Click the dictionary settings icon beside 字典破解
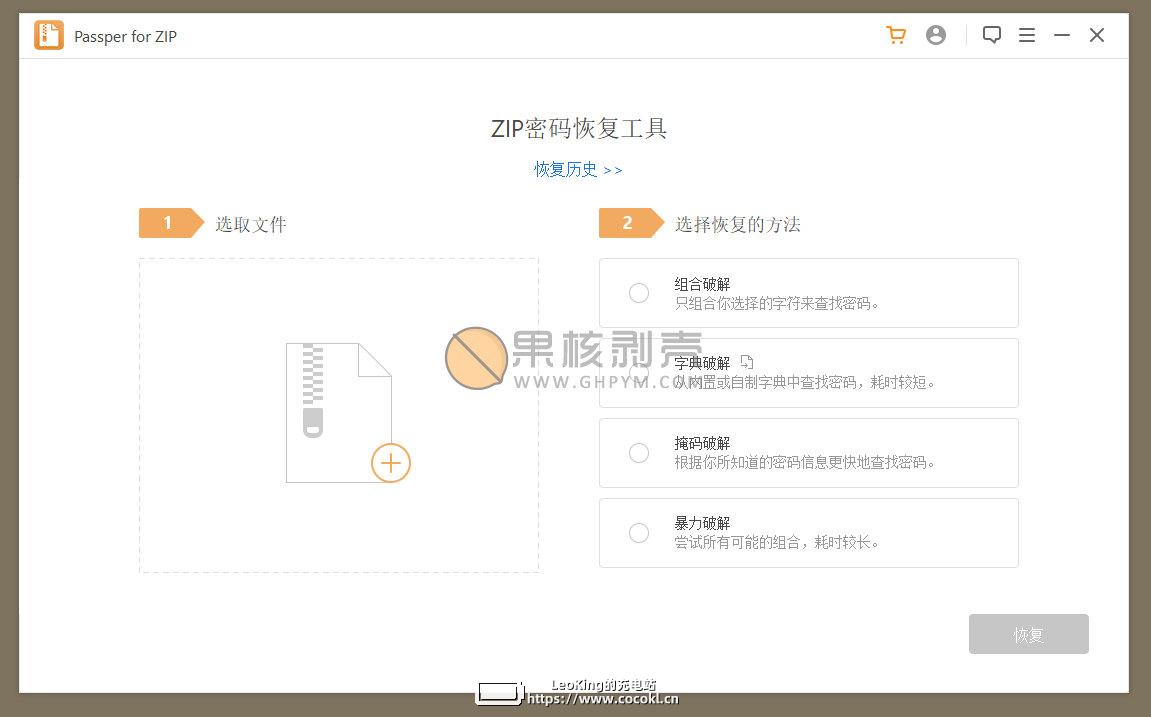The height and width of the screenshot is (717, 1151). tap(747, 362)
